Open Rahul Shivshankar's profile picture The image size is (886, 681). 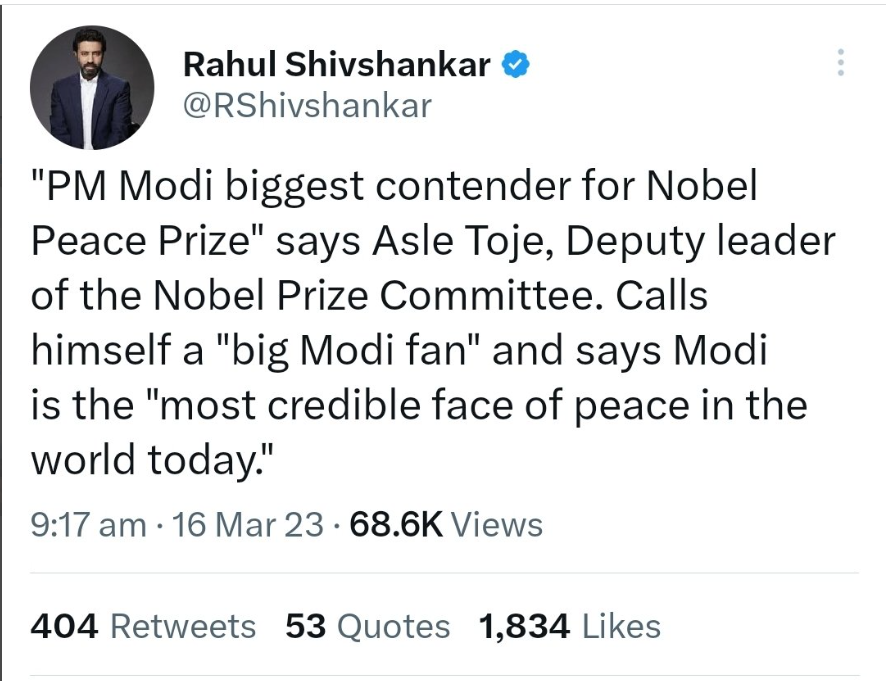pos(92,88)
